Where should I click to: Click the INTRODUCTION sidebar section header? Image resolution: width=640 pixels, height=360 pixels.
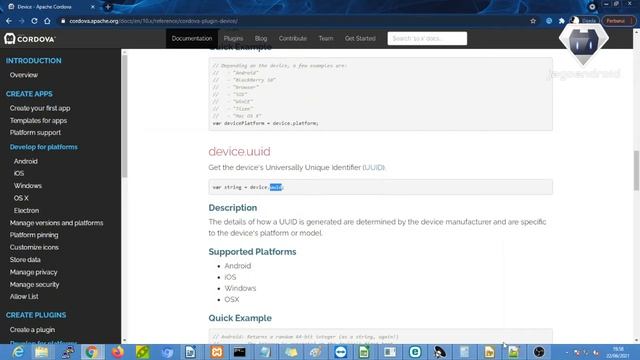pyautogui.click(x=33, y=61)
